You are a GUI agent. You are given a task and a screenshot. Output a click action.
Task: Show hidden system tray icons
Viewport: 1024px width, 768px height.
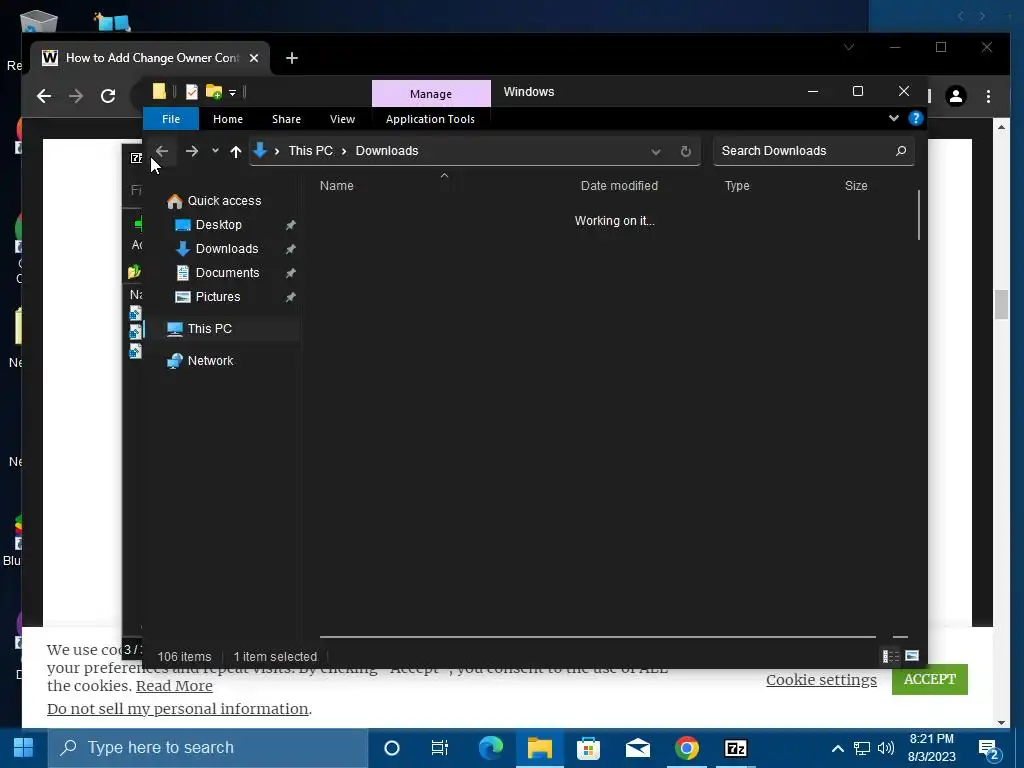(837, 748)
